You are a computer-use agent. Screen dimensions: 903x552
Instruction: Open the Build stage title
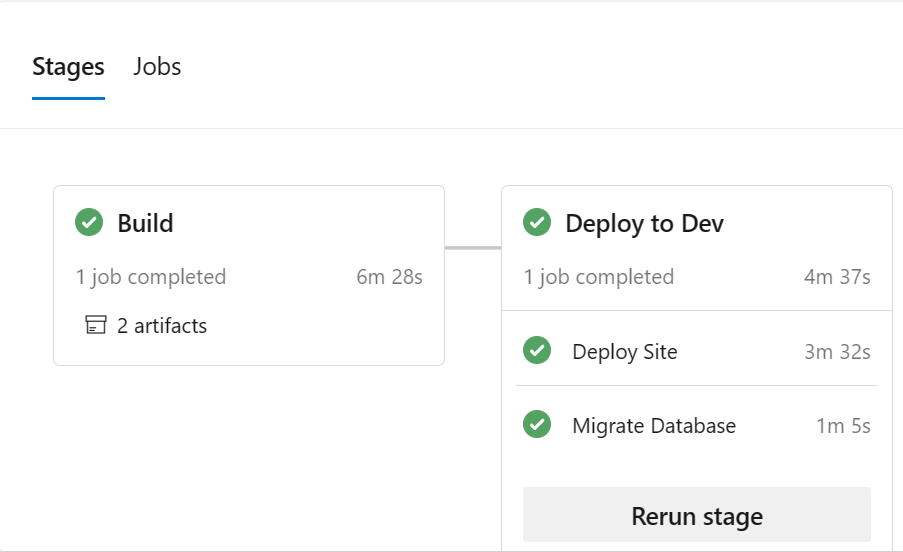click(x=145, y=223)
